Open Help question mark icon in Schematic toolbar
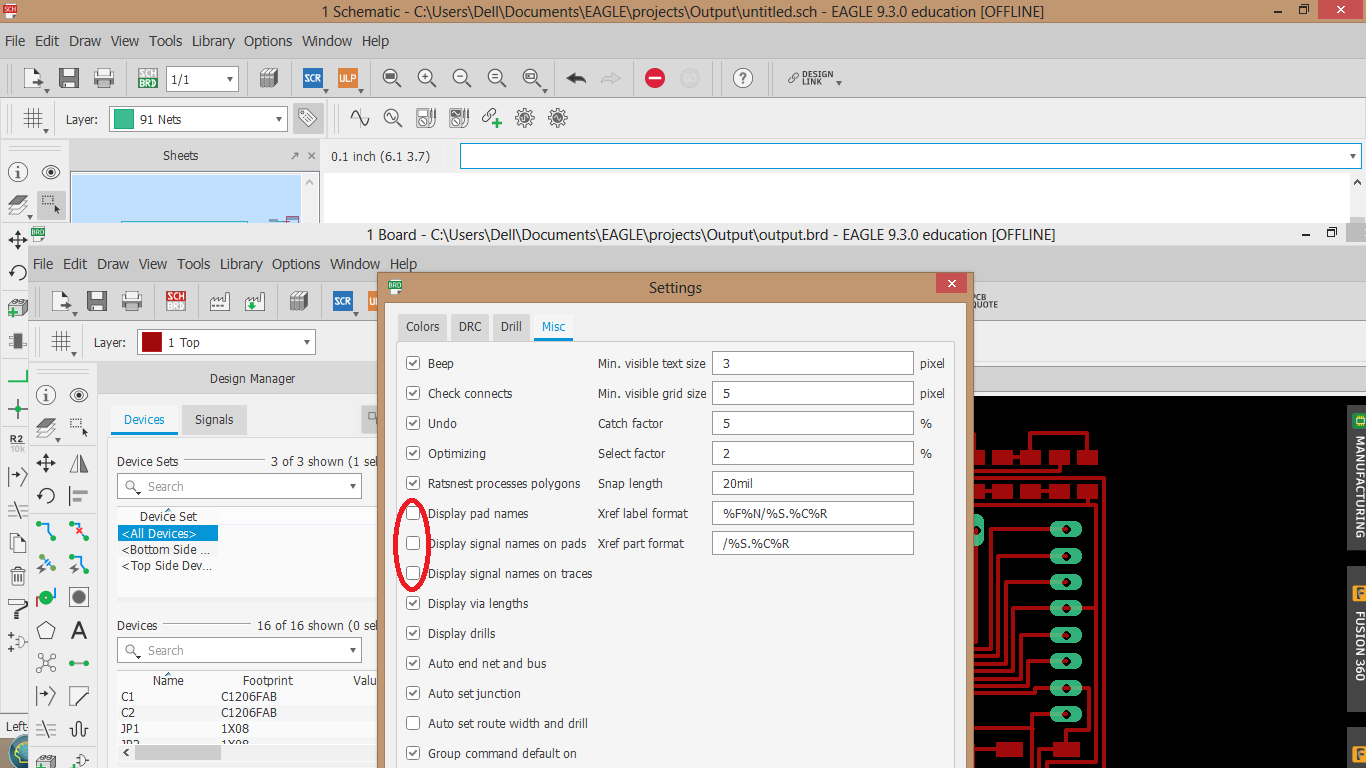 742,78
